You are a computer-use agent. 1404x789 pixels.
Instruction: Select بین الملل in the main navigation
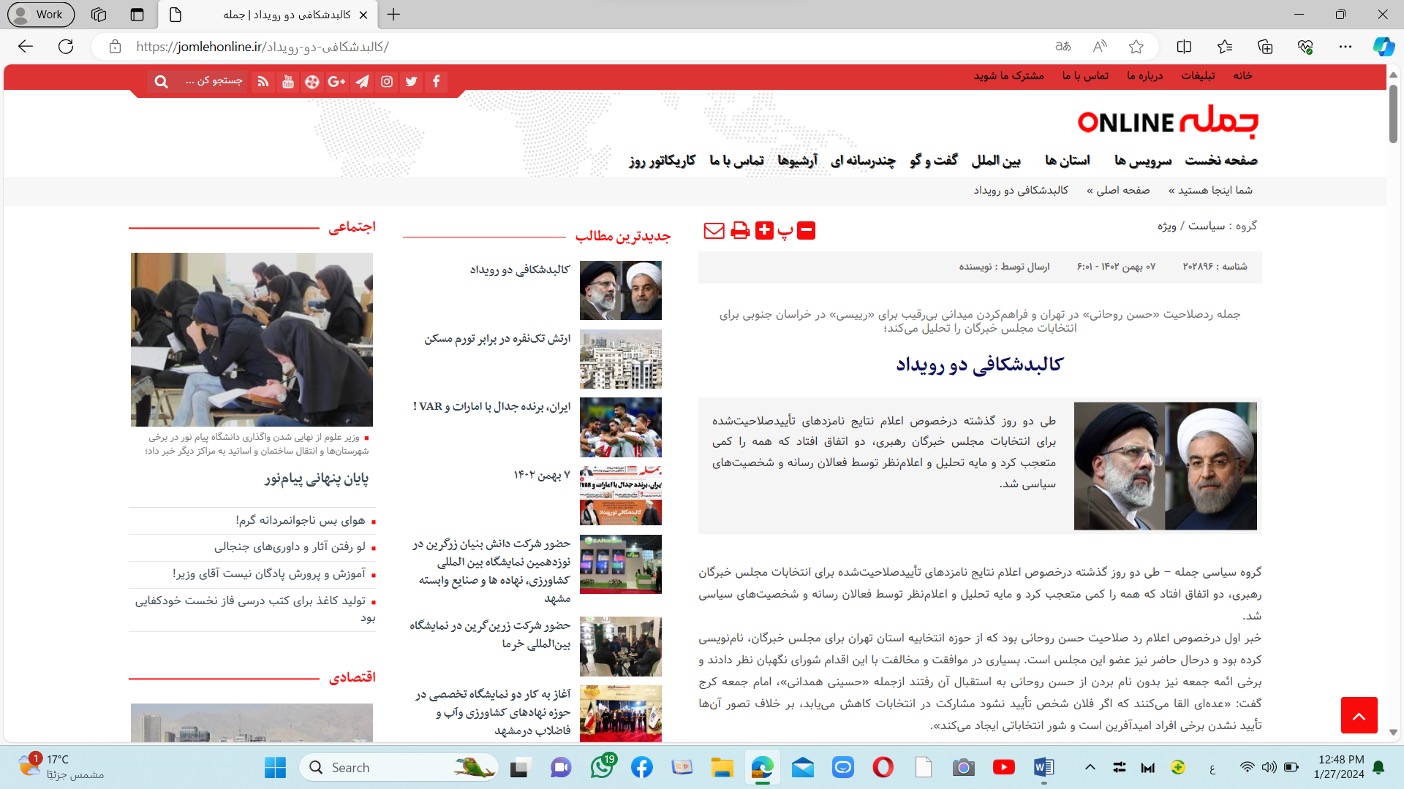pos(996,160)
